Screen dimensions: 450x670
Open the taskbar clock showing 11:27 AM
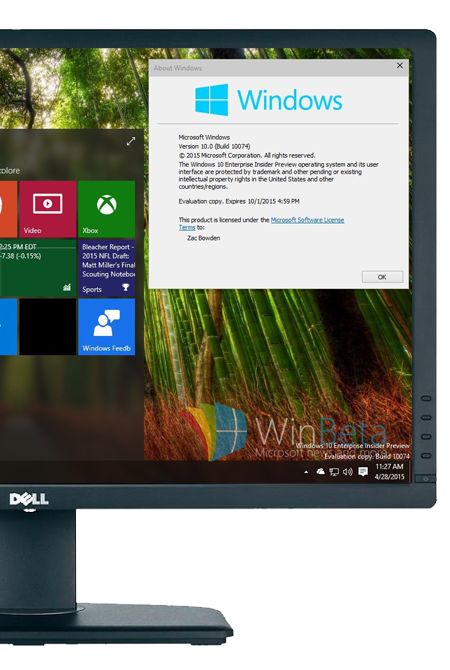click(389, 471)
